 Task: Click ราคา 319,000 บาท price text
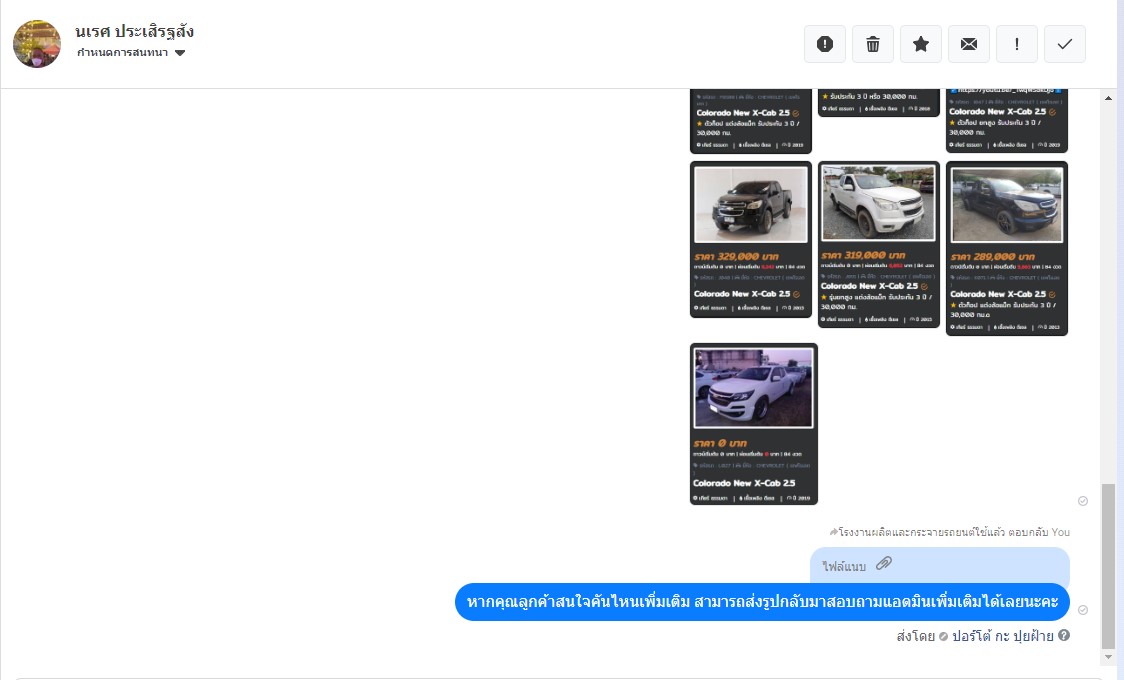[x=863, y=255]
